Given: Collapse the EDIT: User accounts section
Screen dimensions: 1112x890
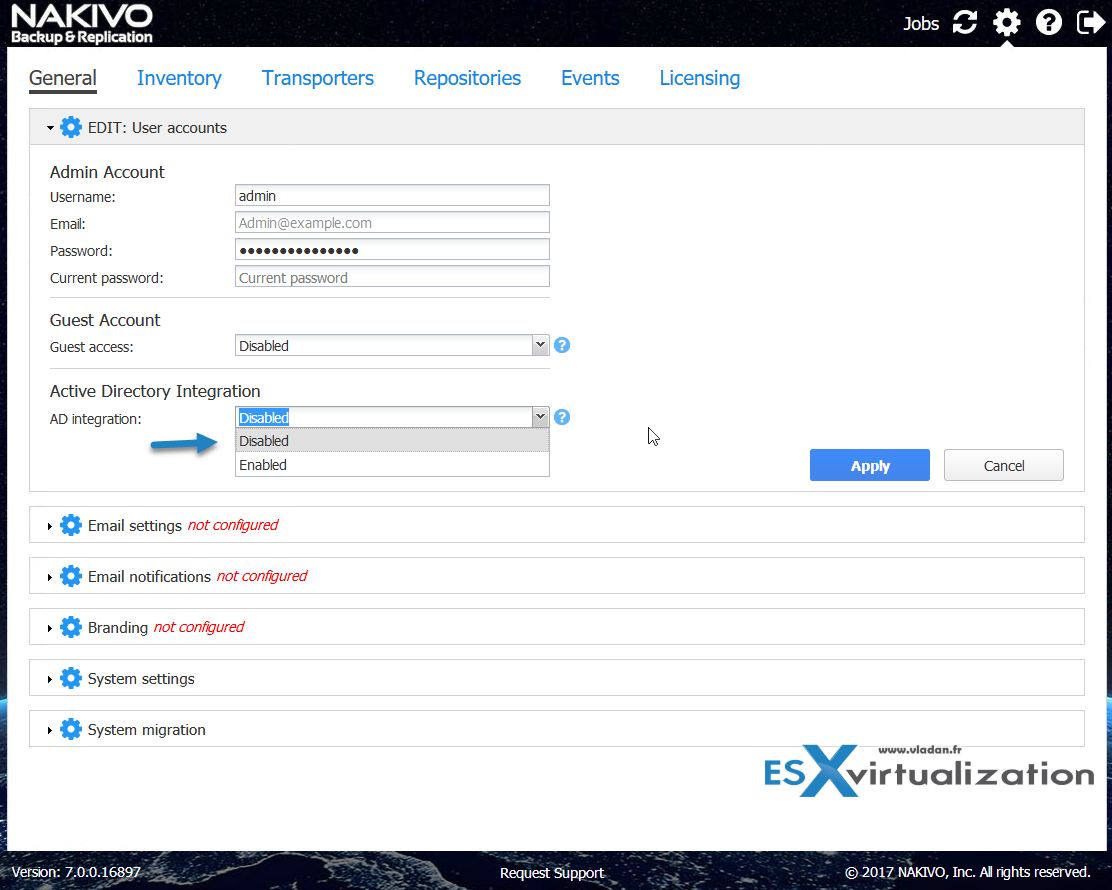Looking at the screenshot, I should coord(50,128).
